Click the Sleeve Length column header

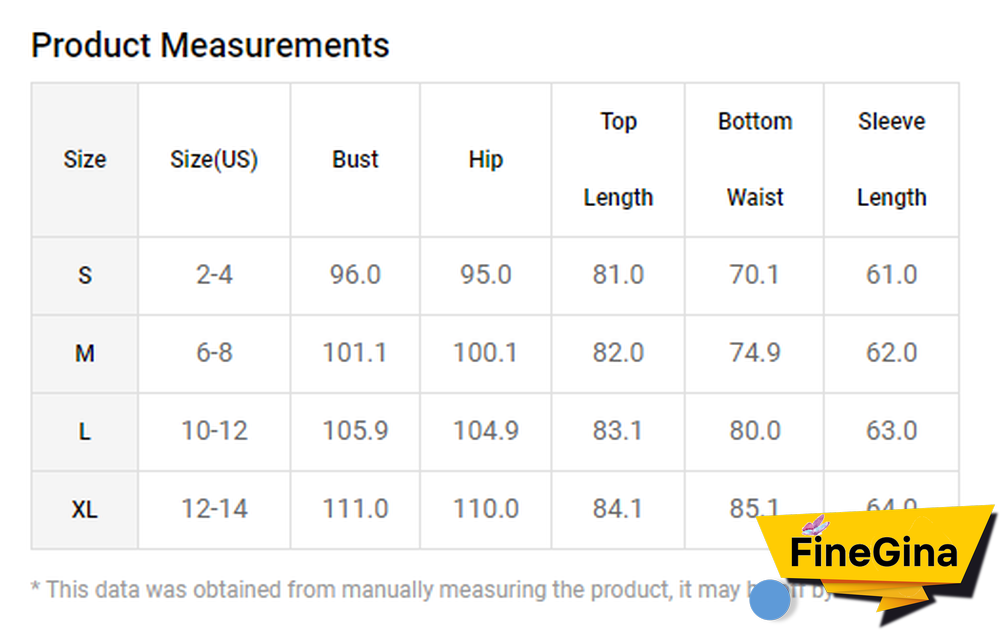(x=891, y=160)
